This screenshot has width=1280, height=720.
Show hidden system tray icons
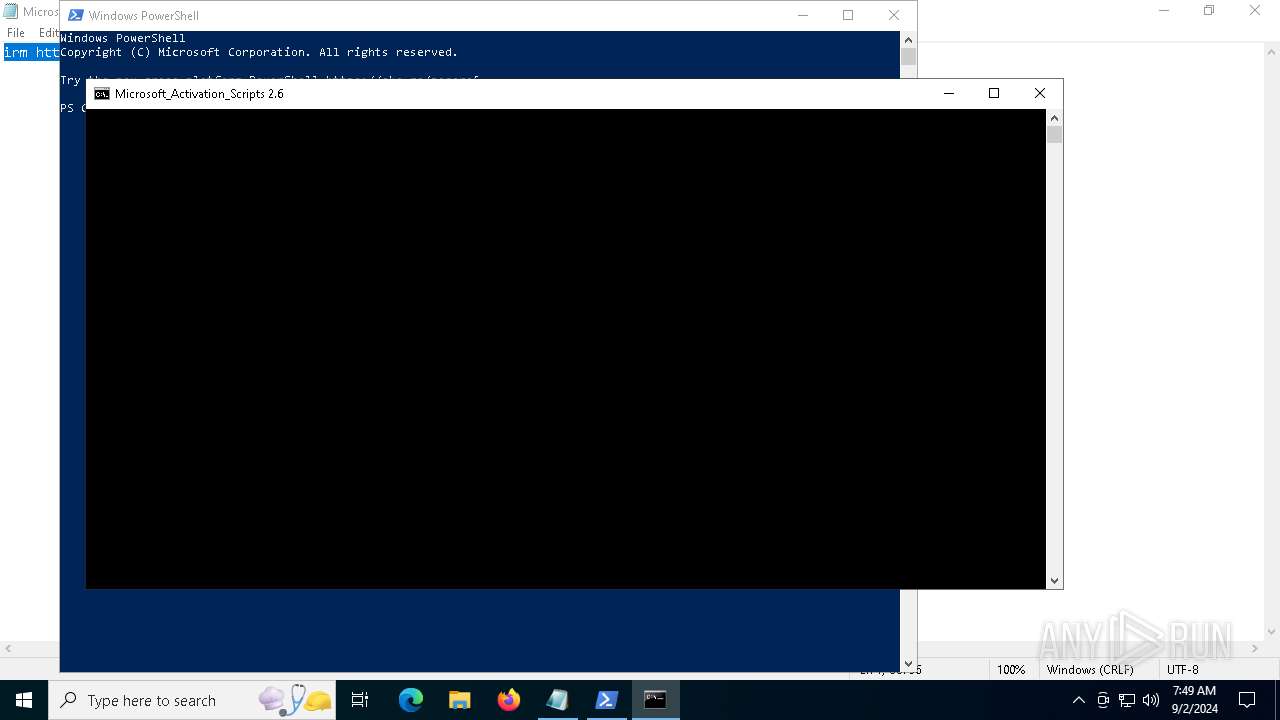tap(1078, 700)
